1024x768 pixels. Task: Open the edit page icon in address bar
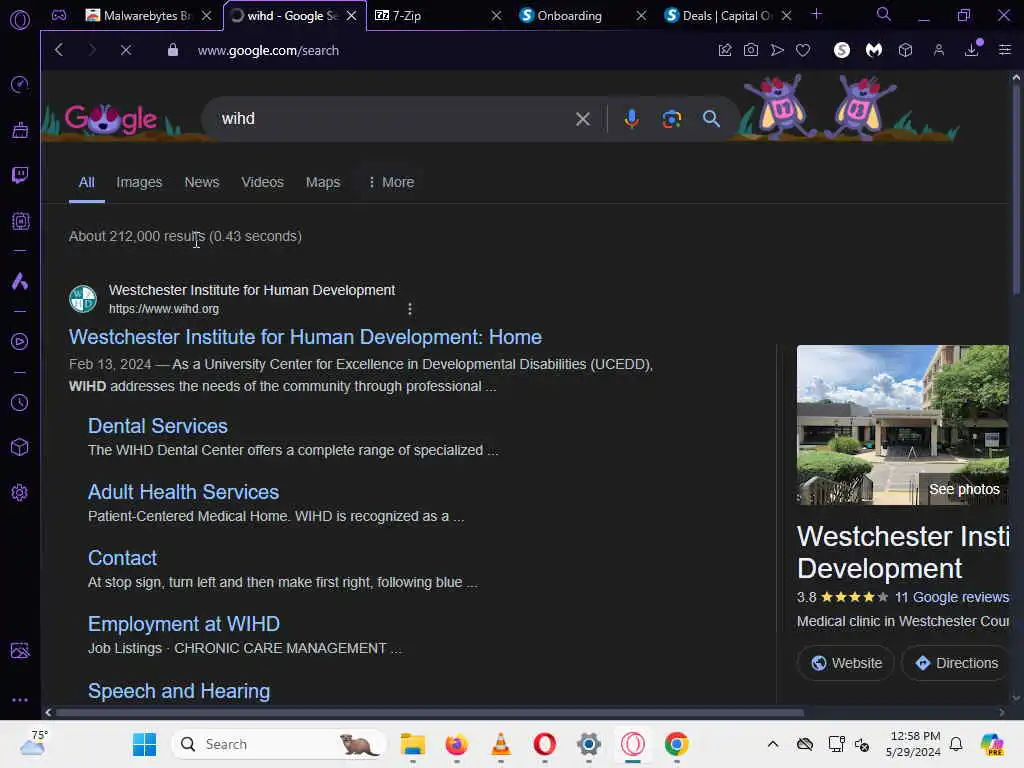[x=725, y=50]
